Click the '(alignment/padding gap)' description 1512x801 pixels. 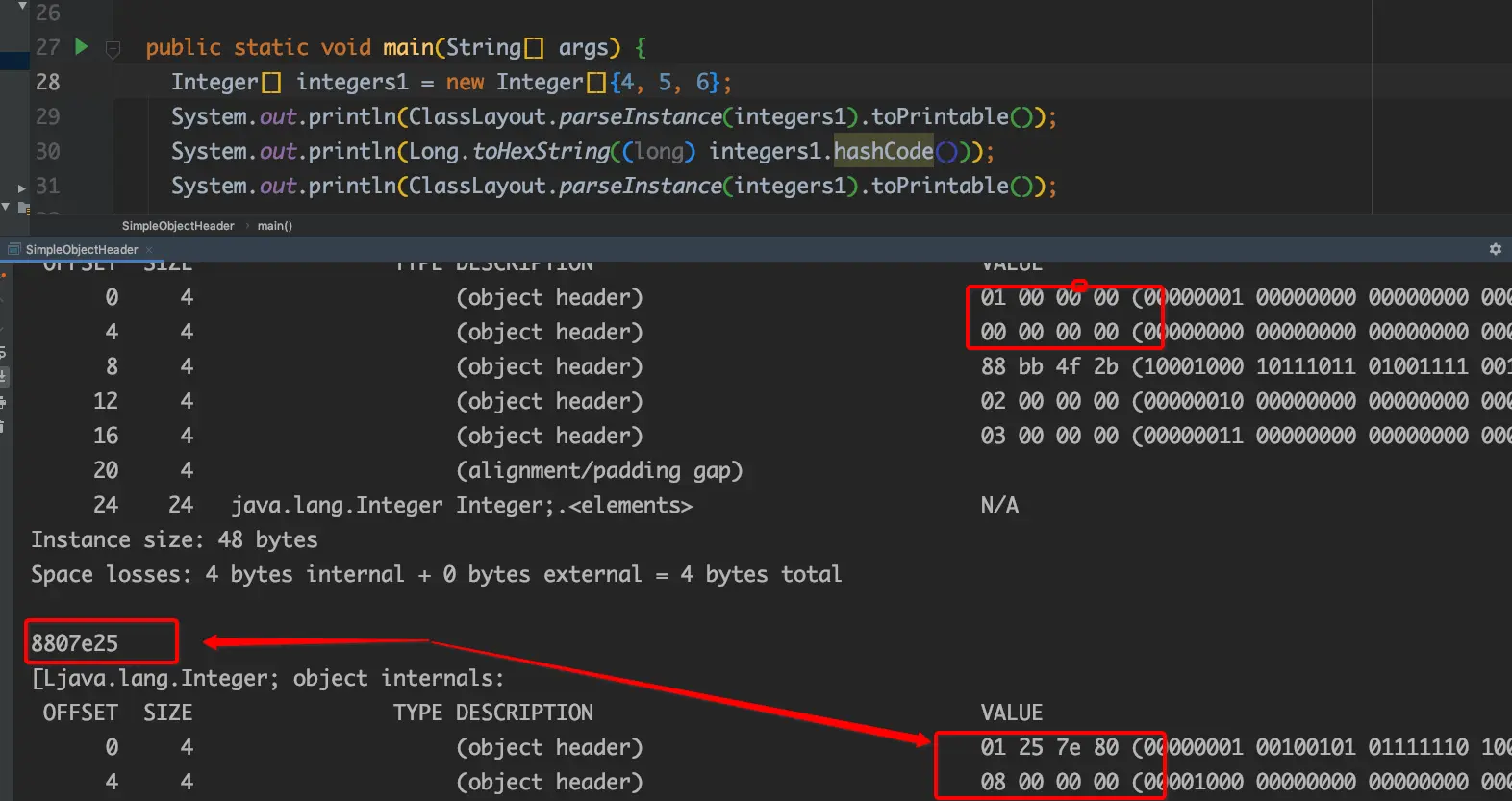click(x=599, y=470)
